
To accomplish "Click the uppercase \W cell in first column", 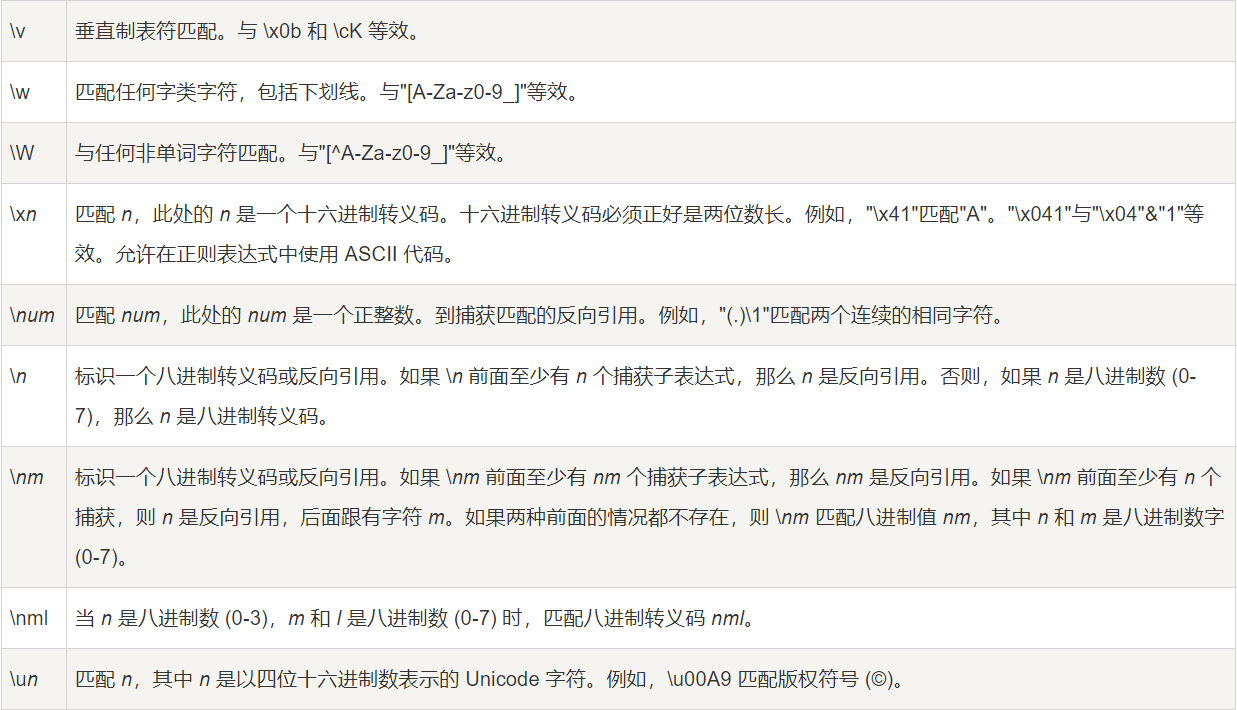I will [x=22, y=153].
